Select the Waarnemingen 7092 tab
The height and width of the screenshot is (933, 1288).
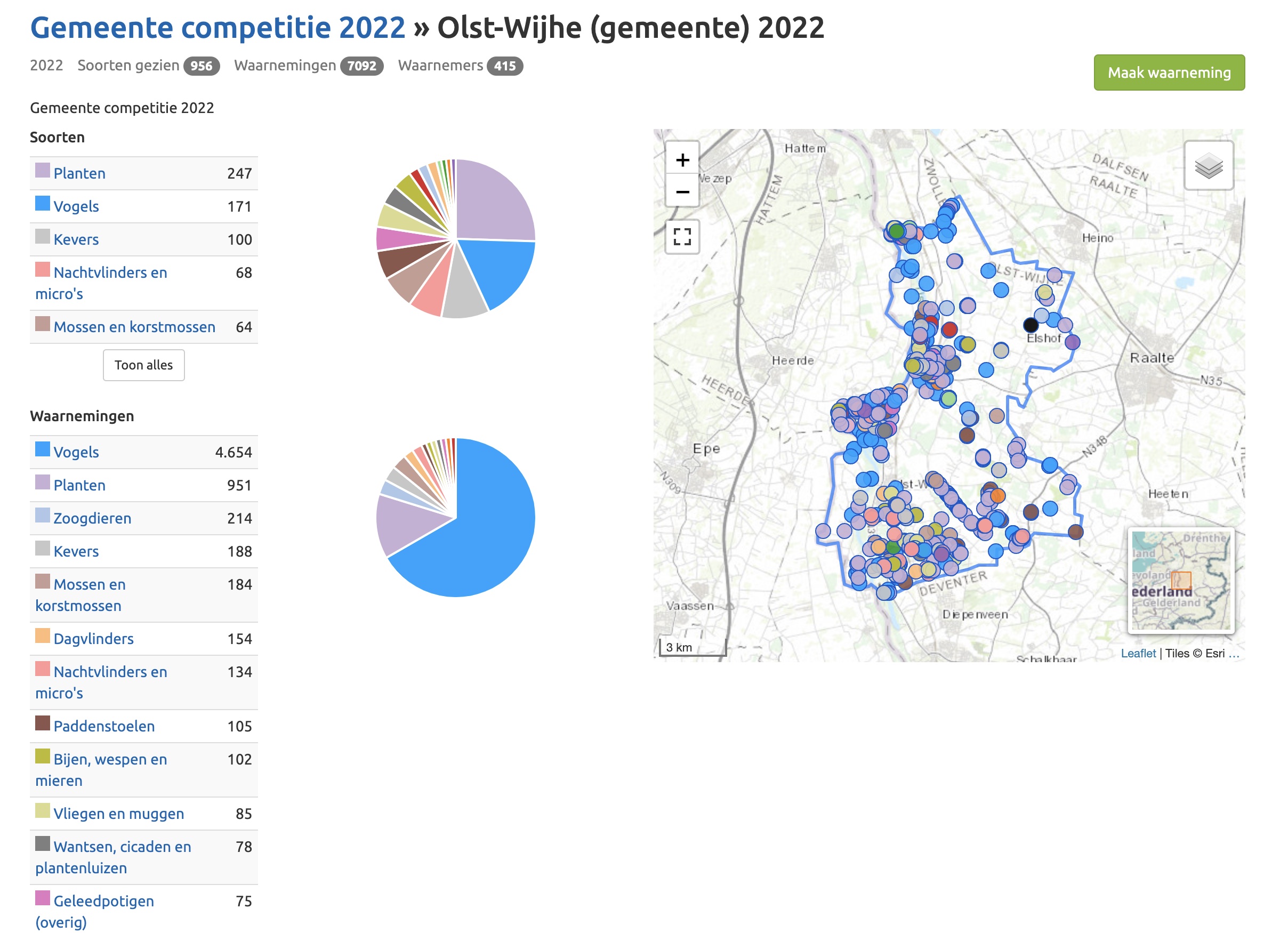click(308, 66)
